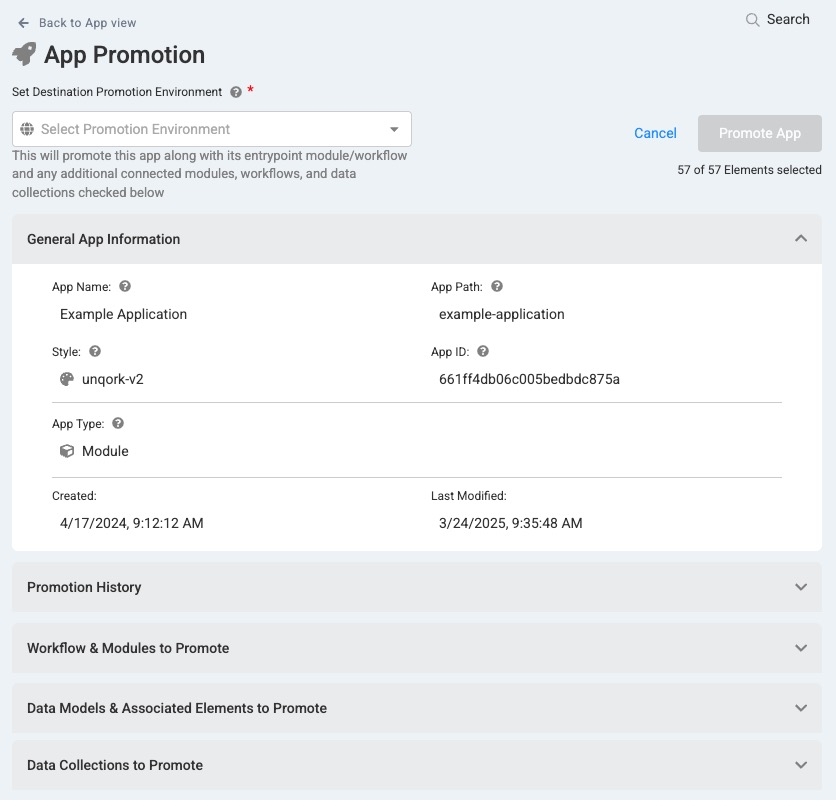The image size is (836, 806).
Task: Click the globe icon in environment selector
Action: click(x=27, y=129)
